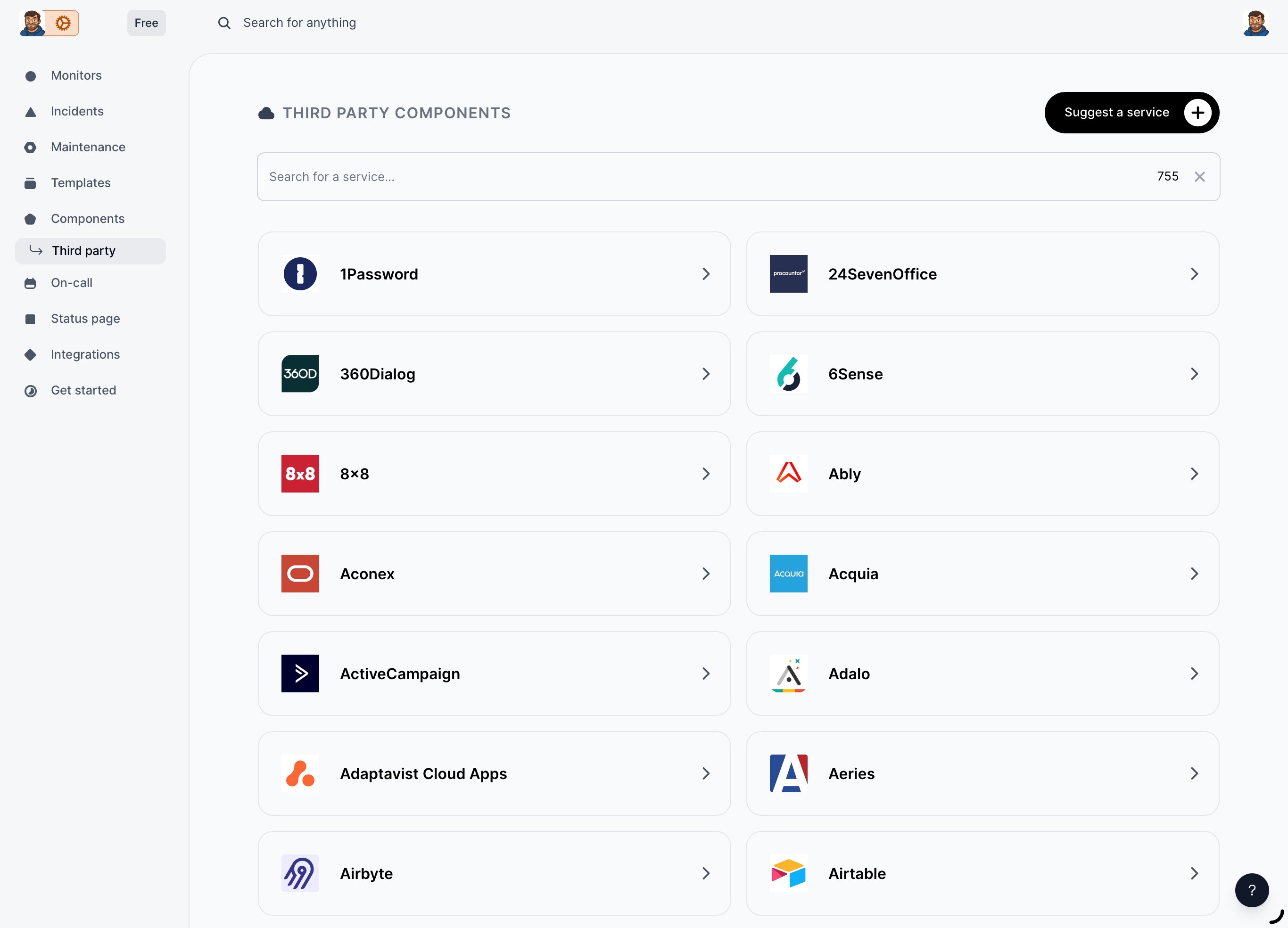
Task: Open the Get started page
Action: coord(91,390)
